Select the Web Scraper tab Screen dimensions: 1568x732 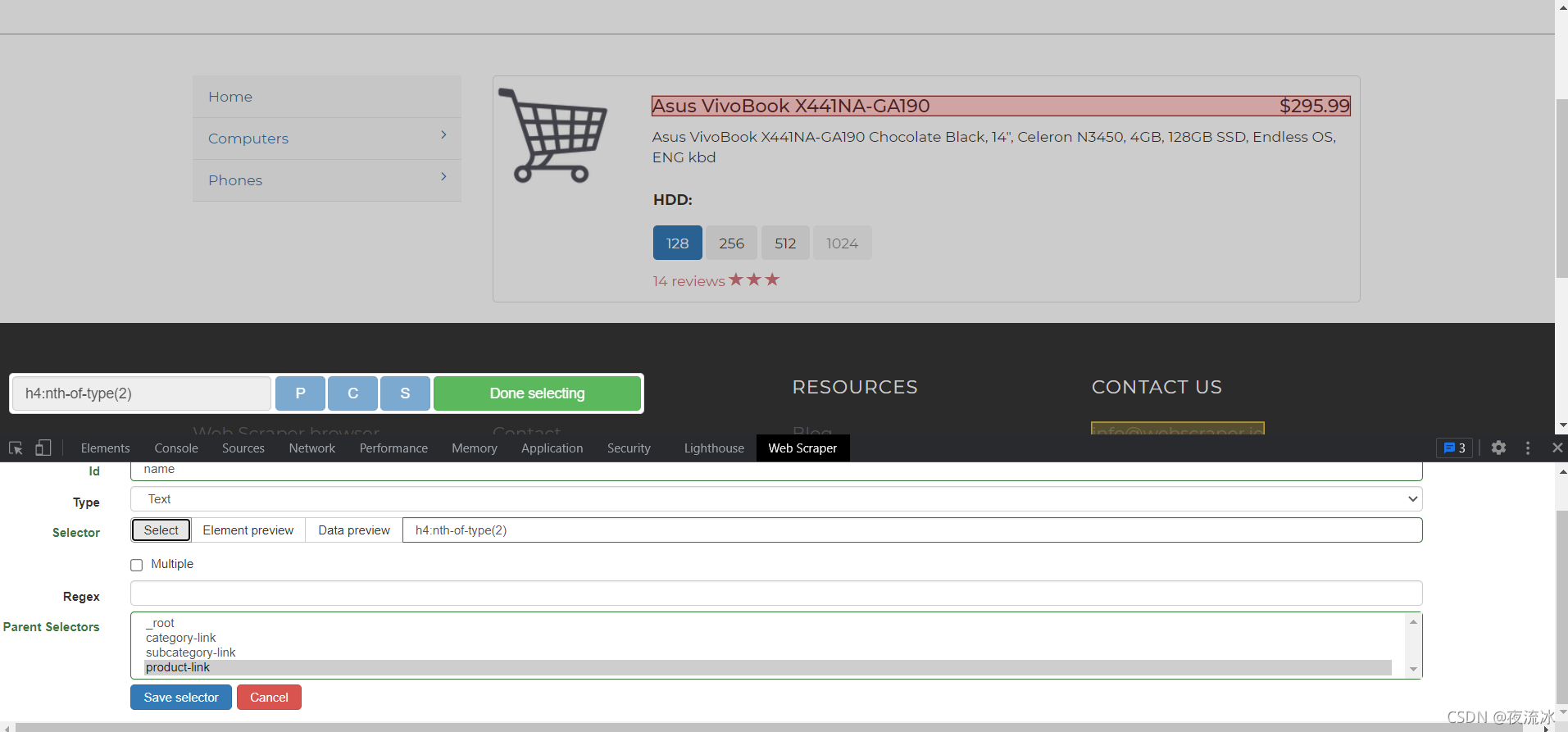click(802, 448)
